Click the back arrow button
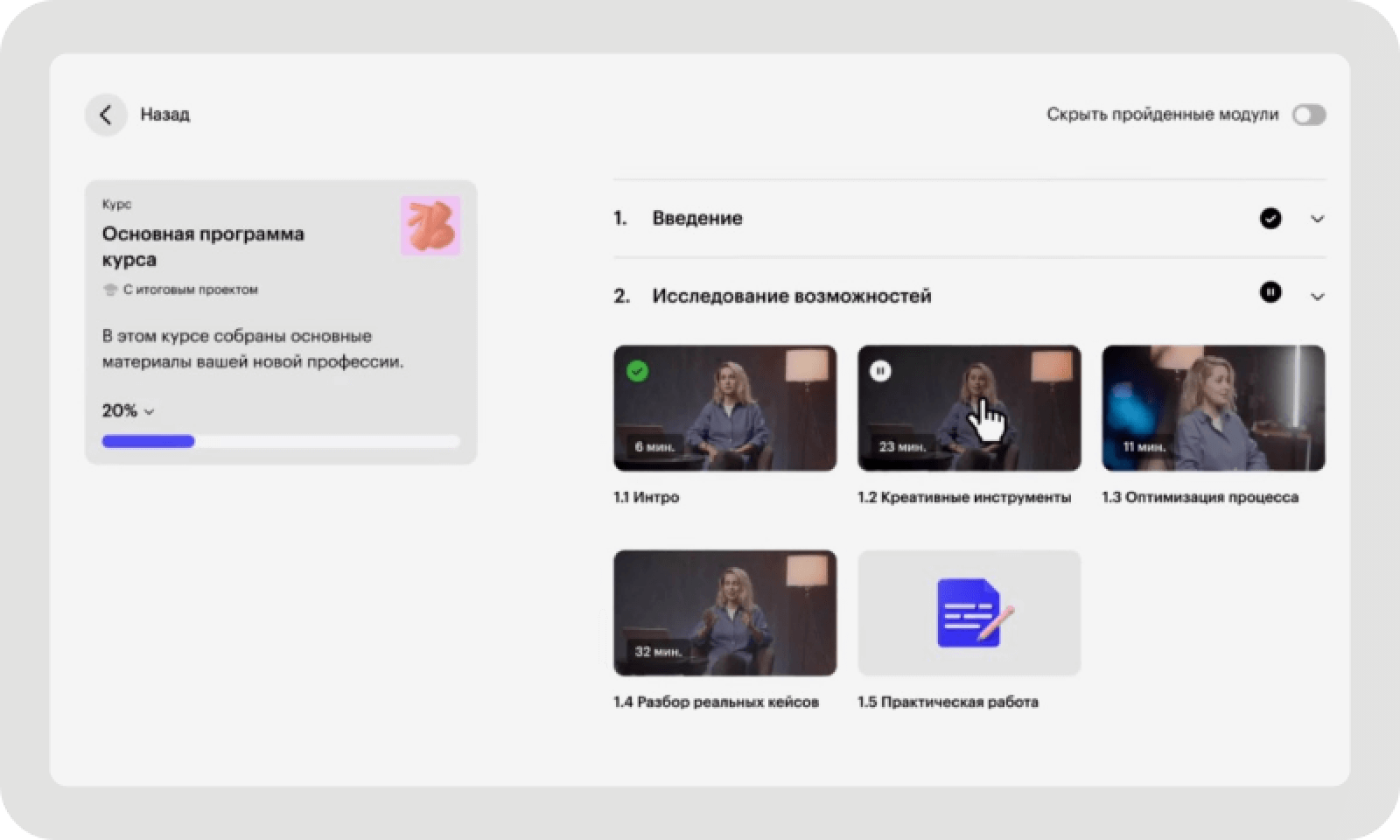 tap(106, 115)
